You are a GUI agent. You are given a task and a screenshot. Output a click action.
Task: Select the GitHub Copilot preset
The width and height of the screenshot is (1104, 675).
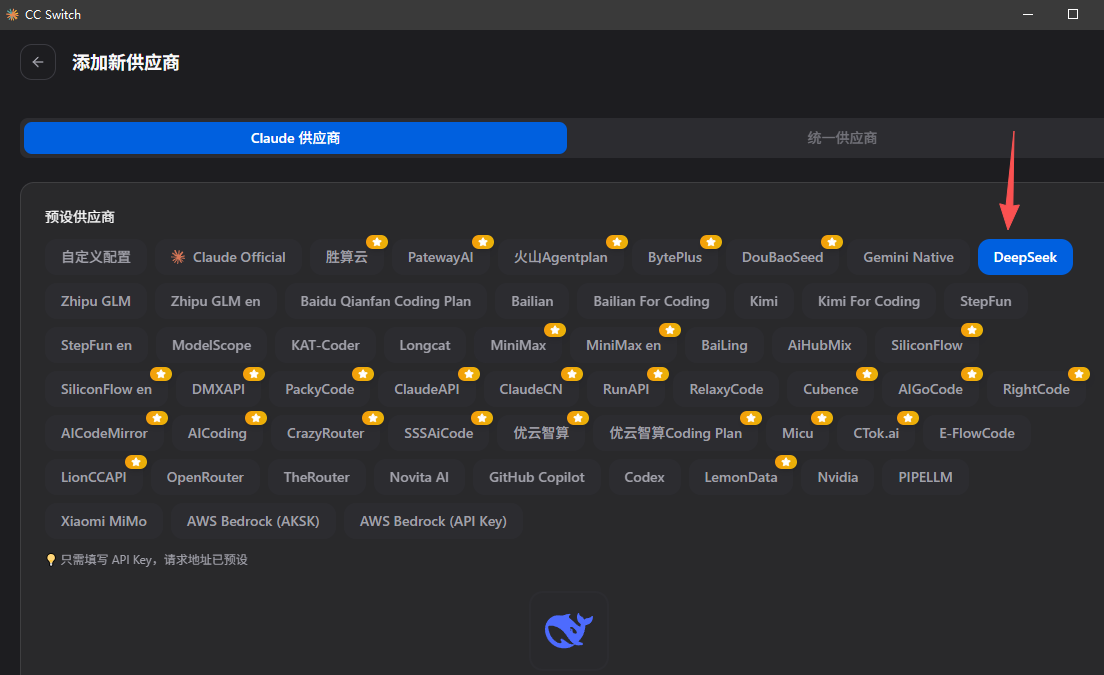537,477
